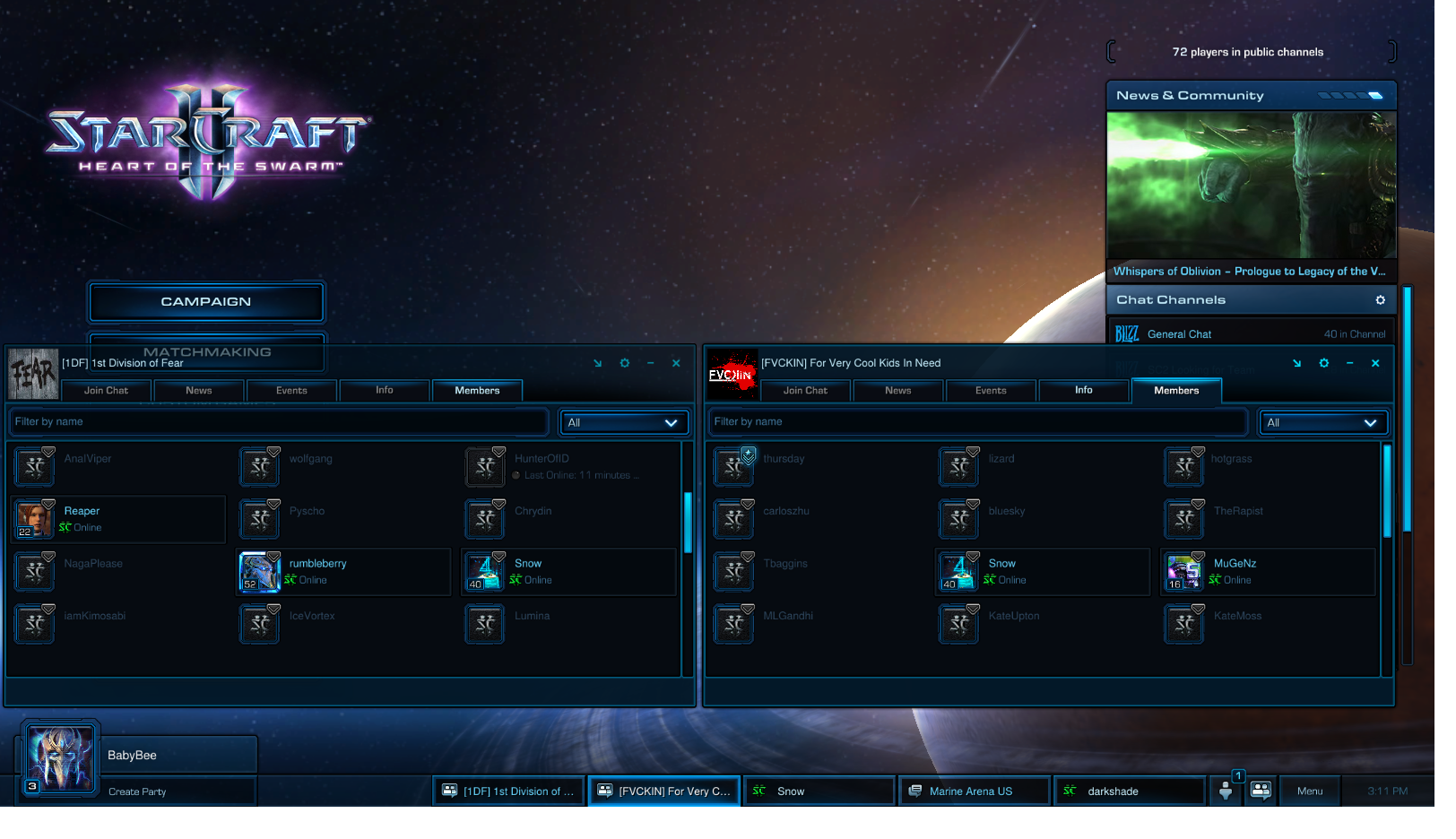
Task: Click MuGeNz's avatar icon
Action: click(1183, 572)
